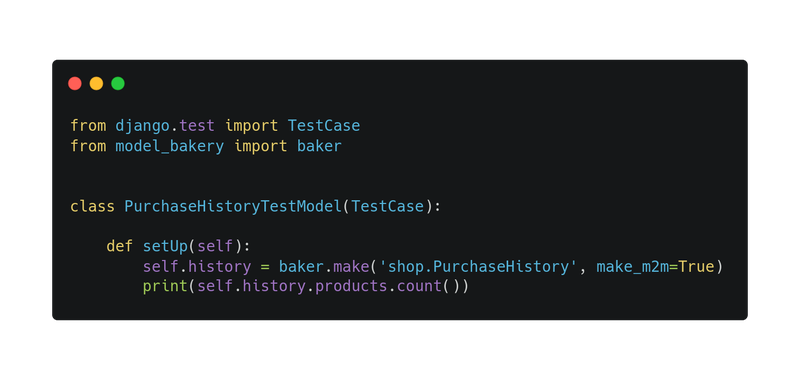The image size is (800, 380).
Task: Click the word TestCase in first import line
Action: click(x=324, y=125)
